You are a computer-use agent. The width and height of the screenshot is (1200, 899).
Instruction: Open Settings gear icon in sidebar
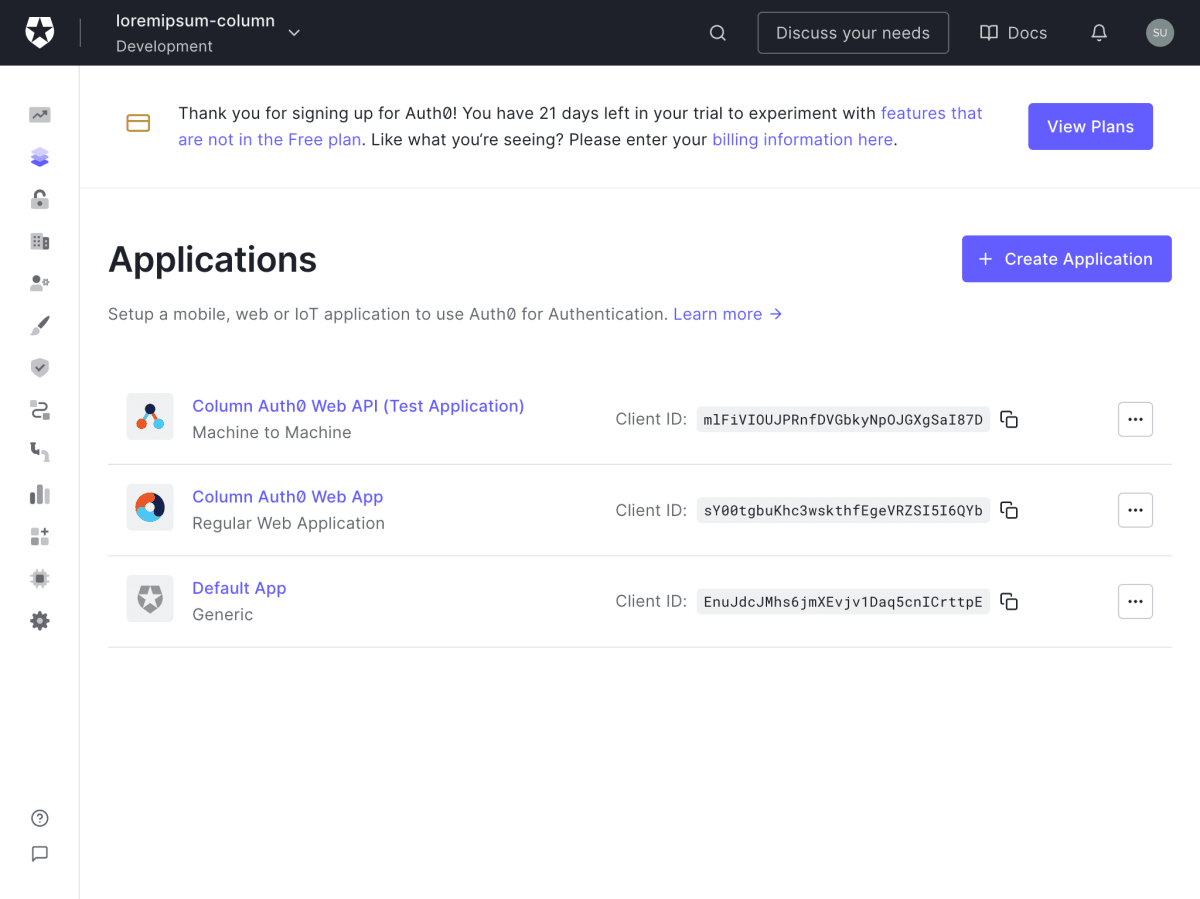point(40,621)
